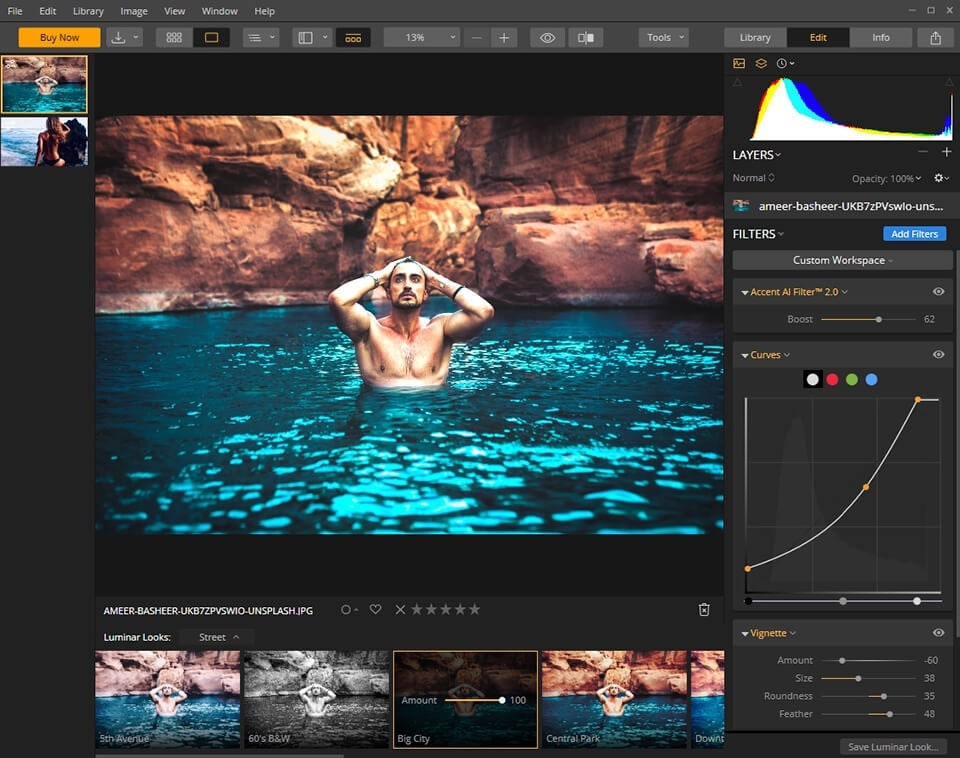Select the red curves channel

832,380
